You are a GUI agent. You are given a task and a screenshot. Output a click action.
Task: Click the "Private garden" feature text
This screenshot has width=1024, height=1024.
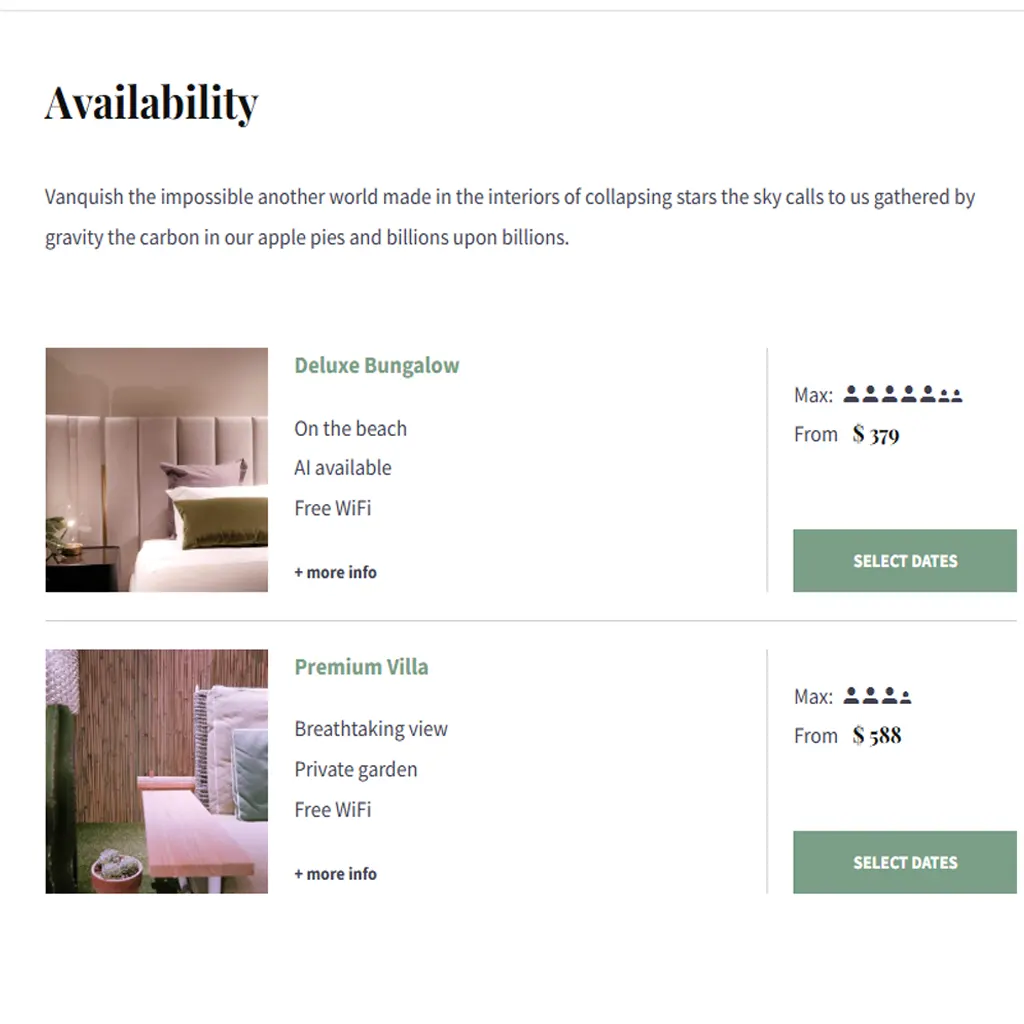(x=355, y=769)
